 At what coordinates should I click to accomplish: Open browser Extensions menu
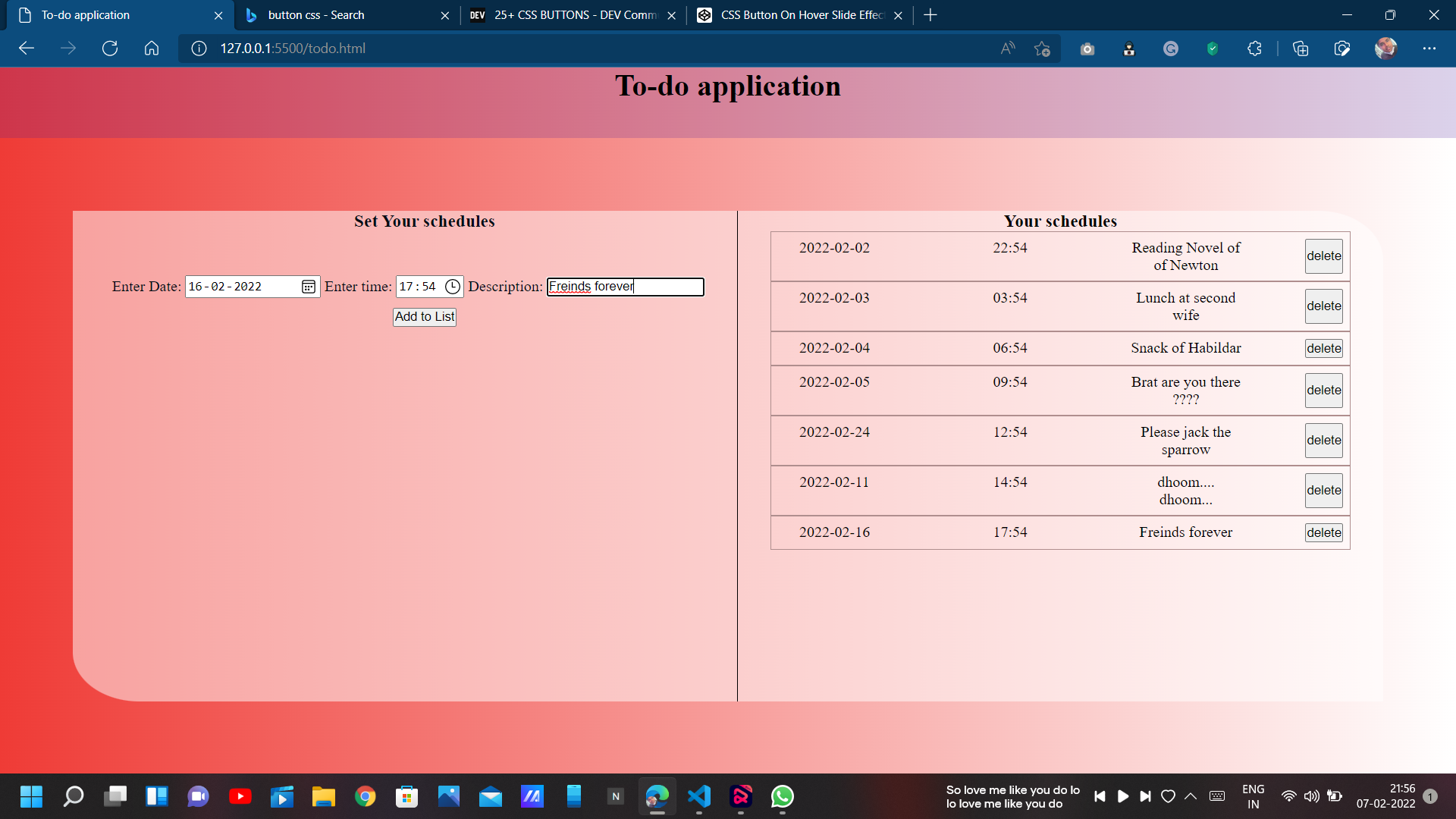coord(1254,49)
